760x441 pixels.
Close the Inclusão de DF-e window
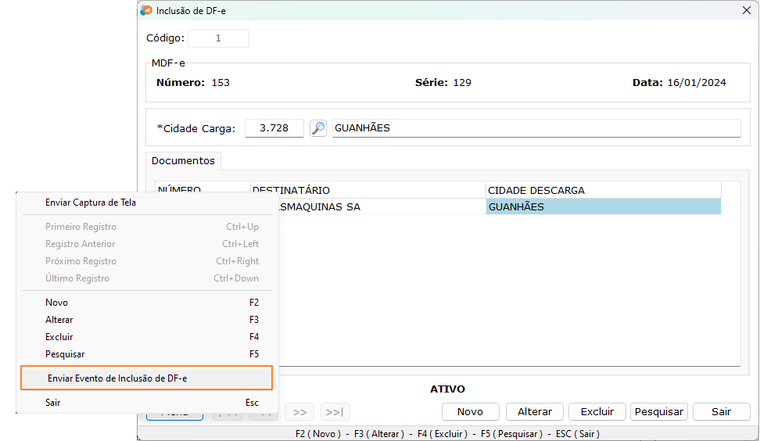click(x=746, y=10)
